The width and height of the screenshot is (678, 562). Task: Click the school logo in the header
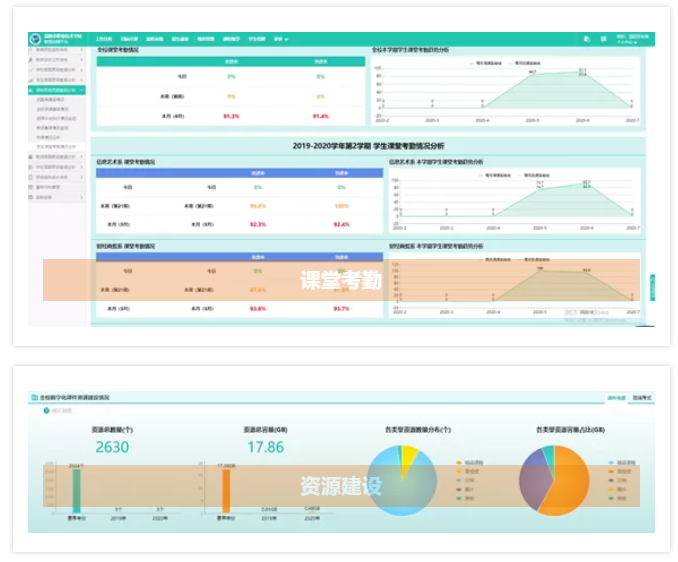tap(35, 39)
